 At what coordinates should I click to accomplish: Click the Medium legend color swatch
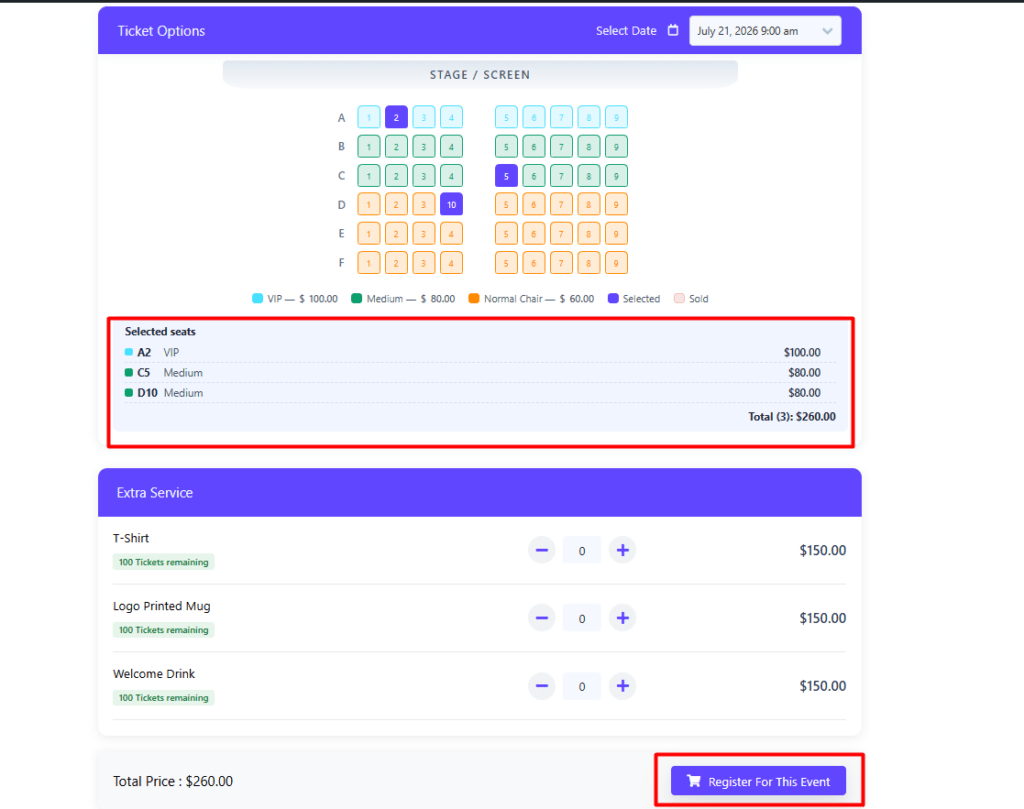357,298
